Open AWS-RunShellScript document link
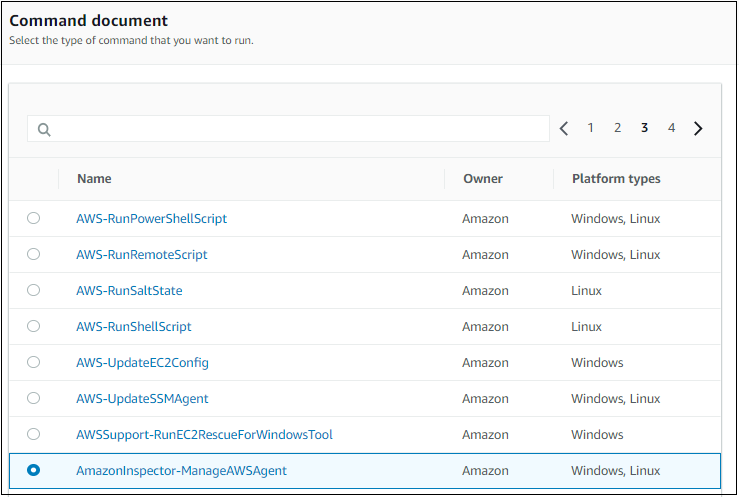 (134, 326)
